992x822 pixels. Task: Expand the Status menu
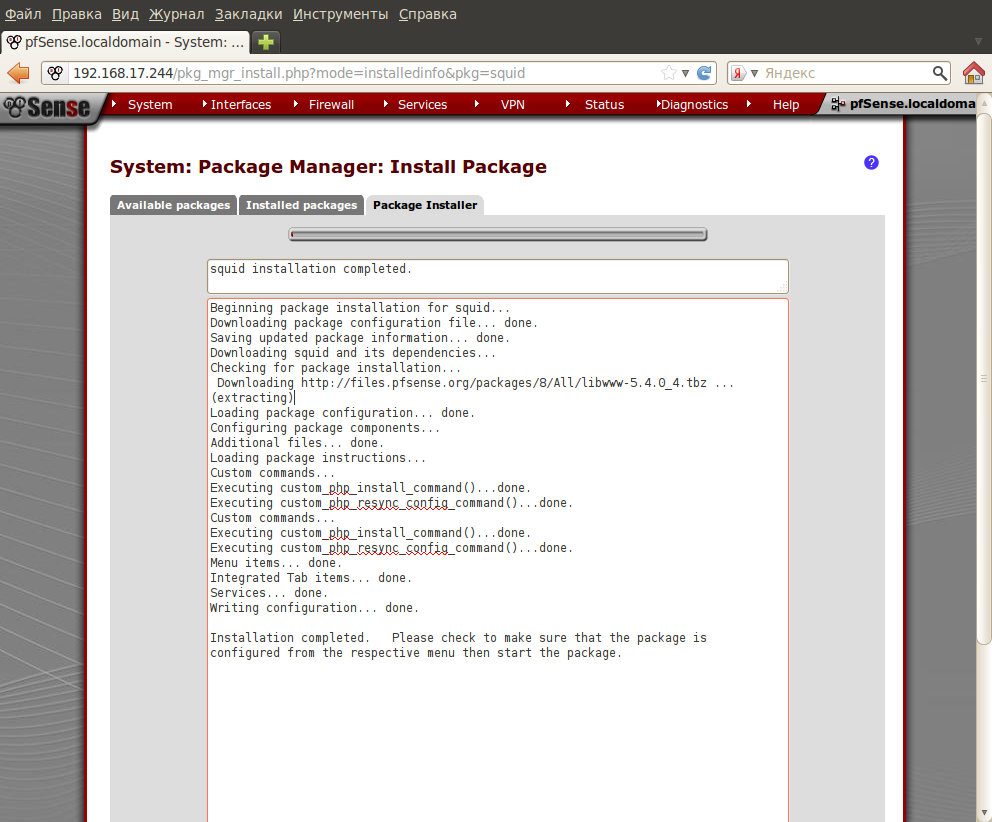click(x=604, y=104)
